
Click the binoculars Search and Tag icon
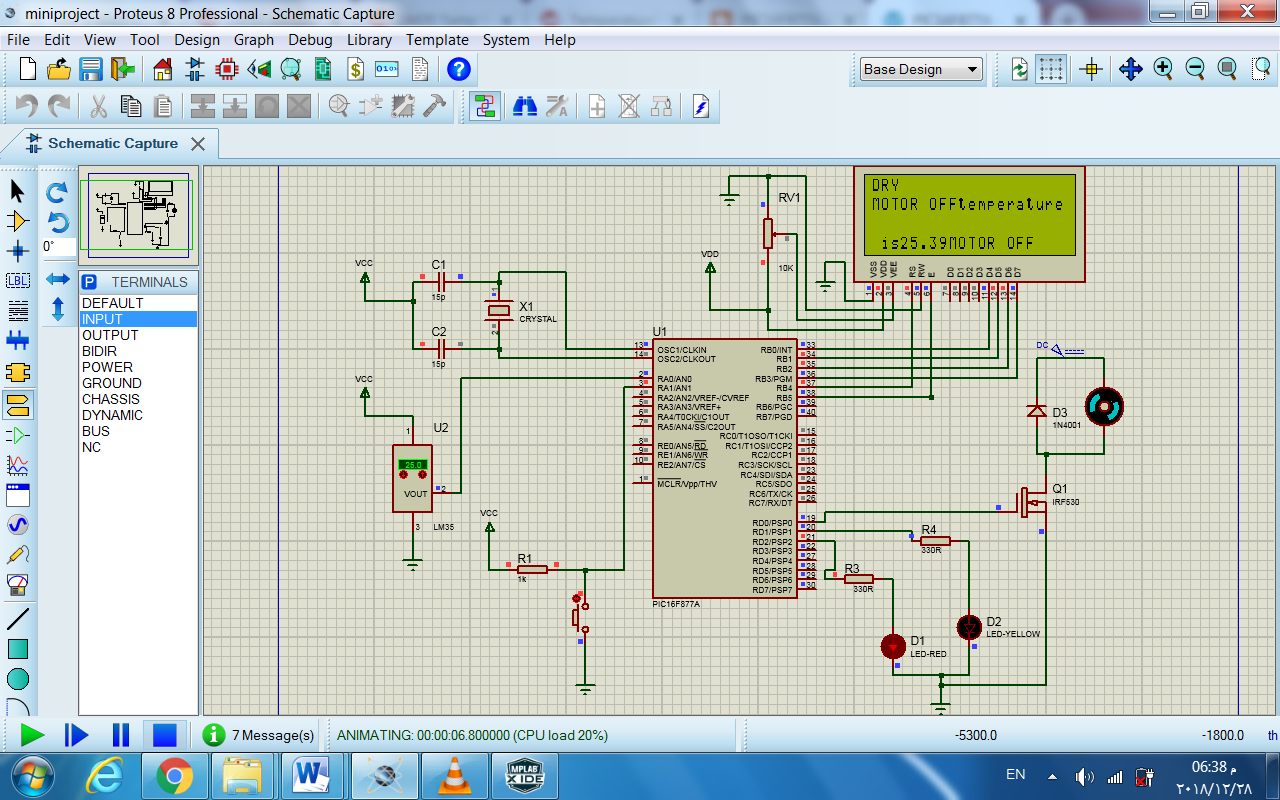point(526,106)
